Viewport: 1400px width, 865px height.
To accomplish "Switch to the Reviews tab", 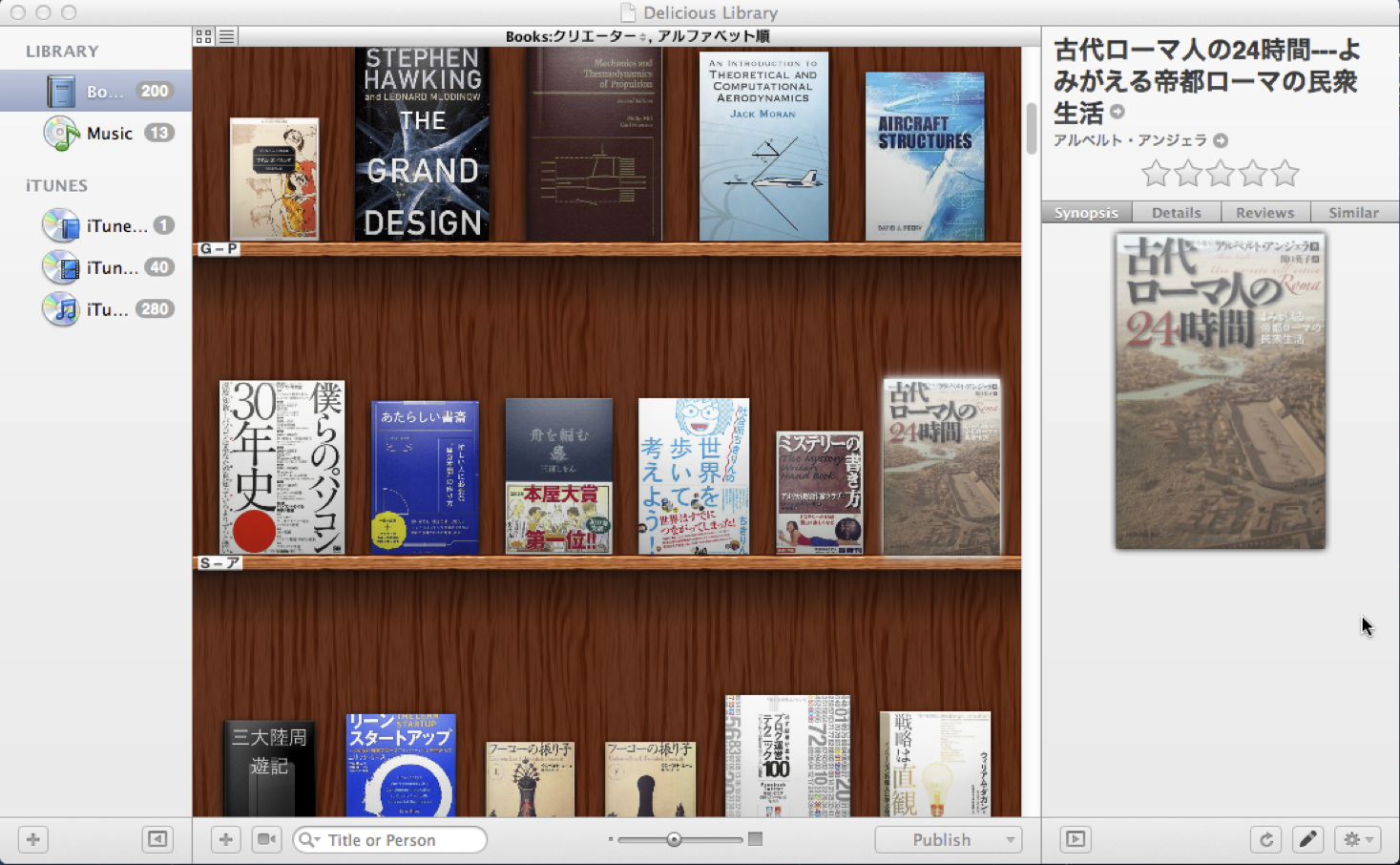I will 1265,212.
